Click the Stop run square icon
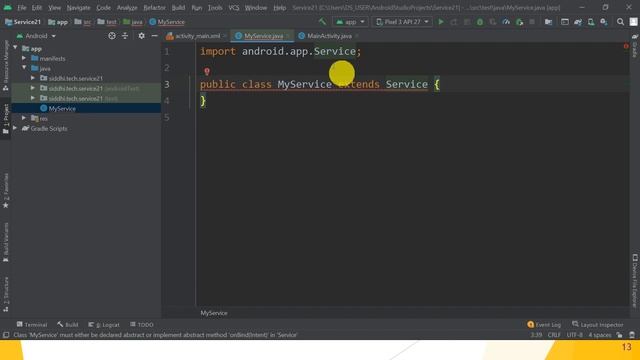This screenshot has height=360, width=640. 532,22
